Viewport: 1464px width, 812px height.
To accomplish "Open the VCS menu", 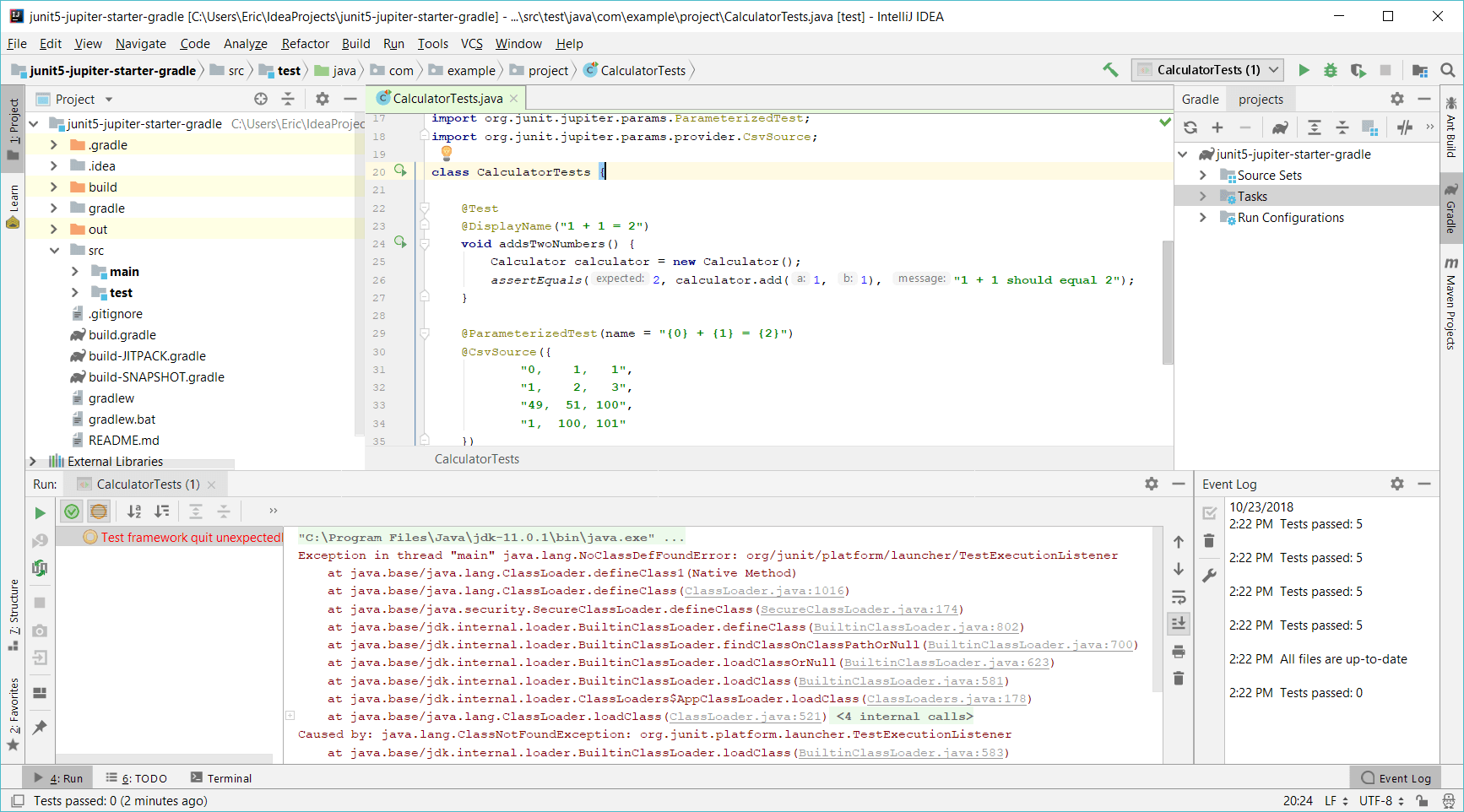I will click(x=472, y=44).
